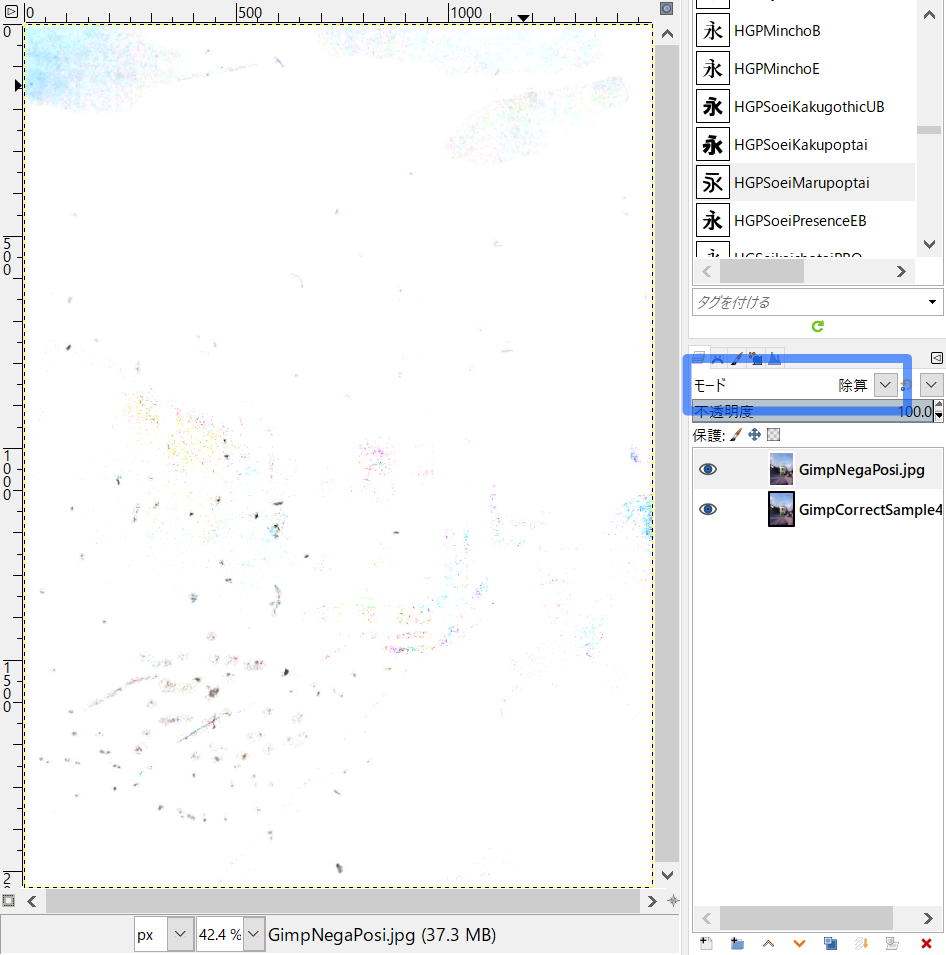Select the GimpCorrectSample4 layer name
946x955 pixels.
[870, 510]
